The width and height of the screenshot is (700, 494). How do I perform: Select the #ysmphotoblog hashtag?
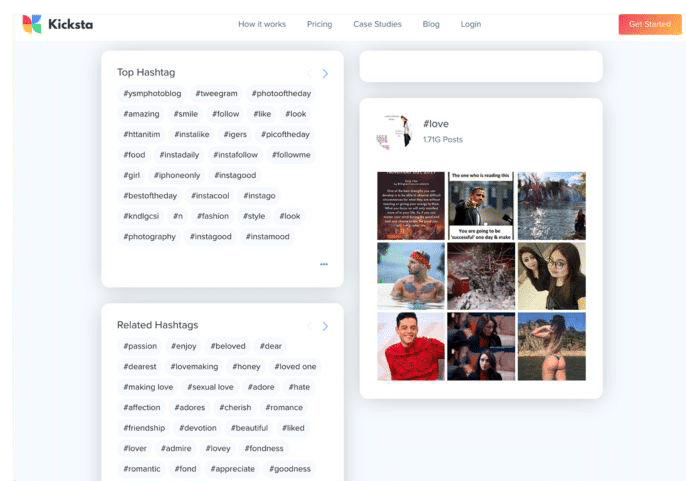point(152,94)
